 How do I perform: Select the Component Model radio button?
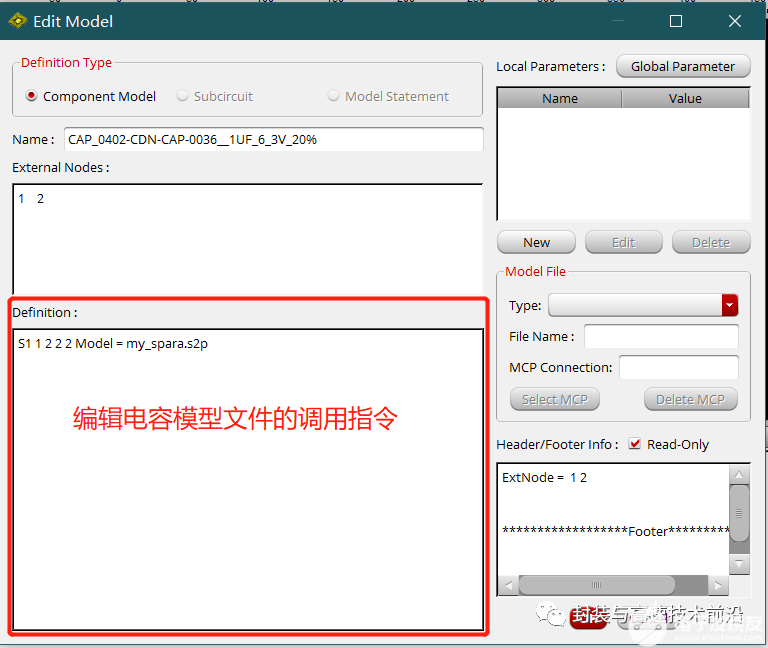pyautogui.click(x=31, y=96)
